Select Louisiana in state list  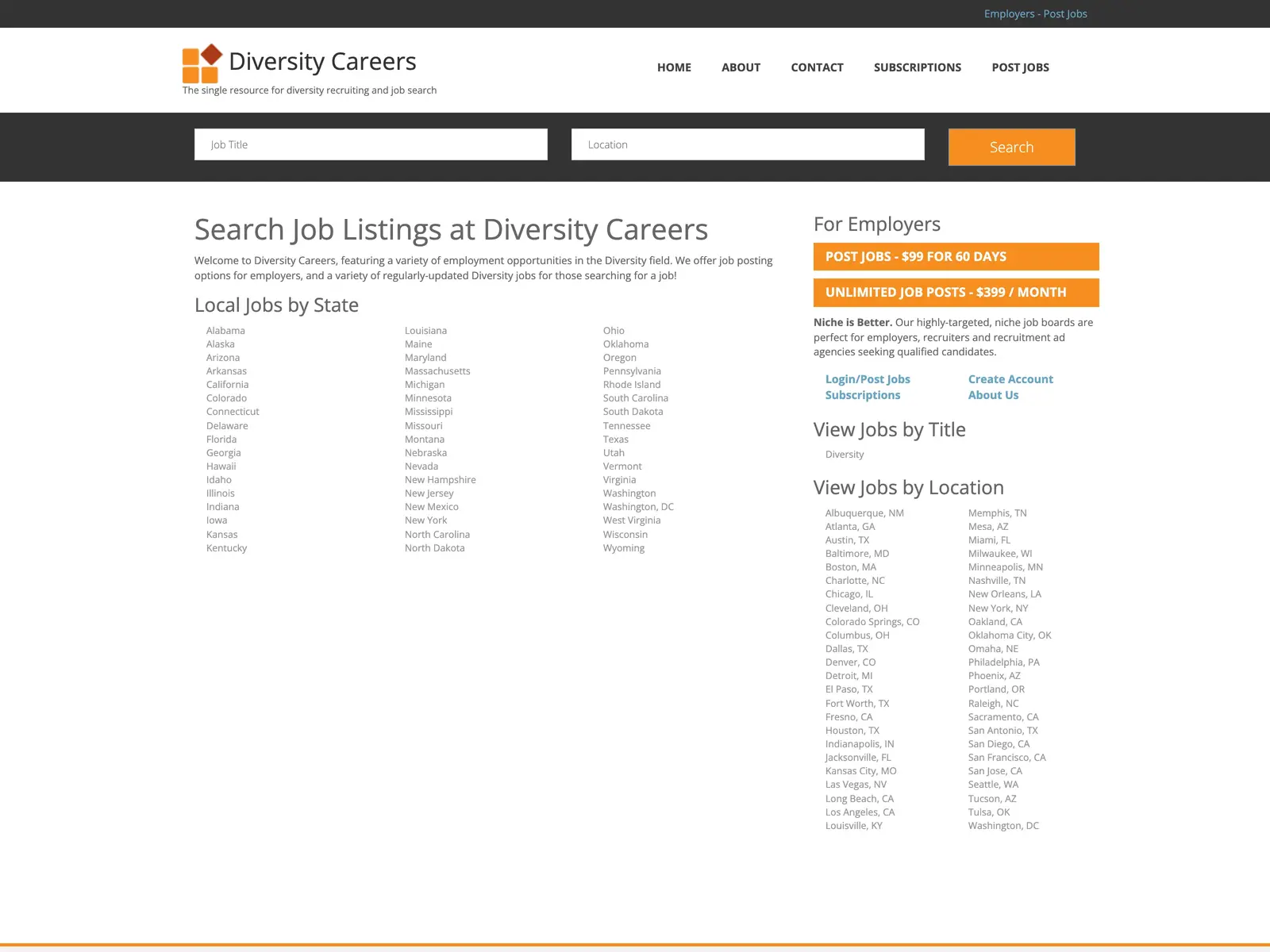click(425, 331)
